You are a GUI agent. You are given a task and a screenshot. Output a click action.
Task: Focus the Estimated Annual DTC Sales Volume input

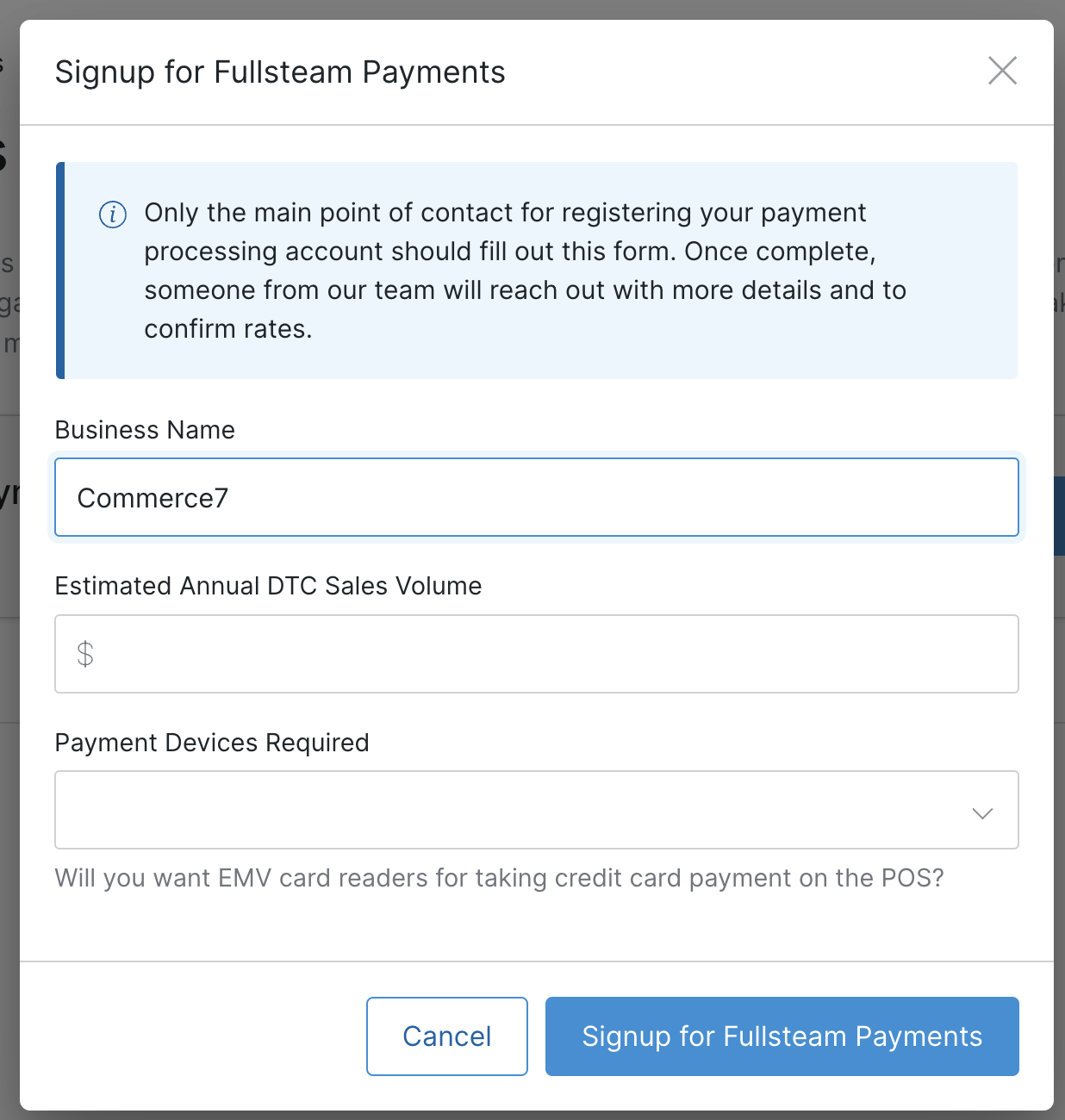[x=536, y=655]
